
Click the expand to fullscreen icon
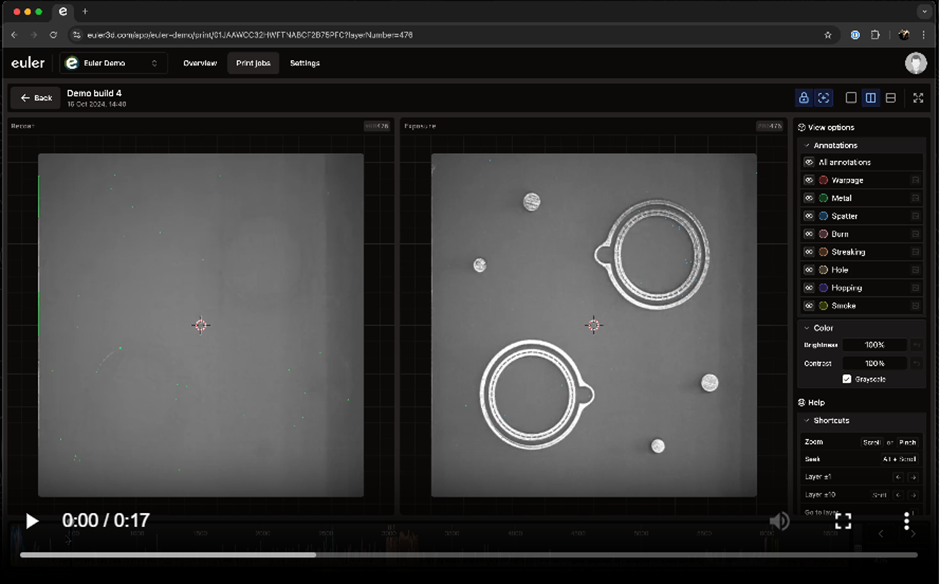click(918, 98)
